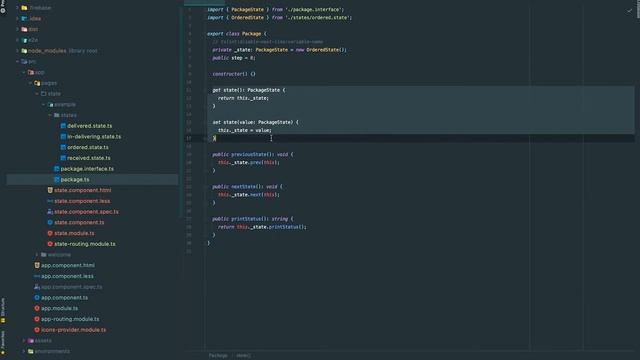This screenshot has height=360, width=640.
Task: Expand the dist folder
Action: pyautogui.click(x=17, y=29)
